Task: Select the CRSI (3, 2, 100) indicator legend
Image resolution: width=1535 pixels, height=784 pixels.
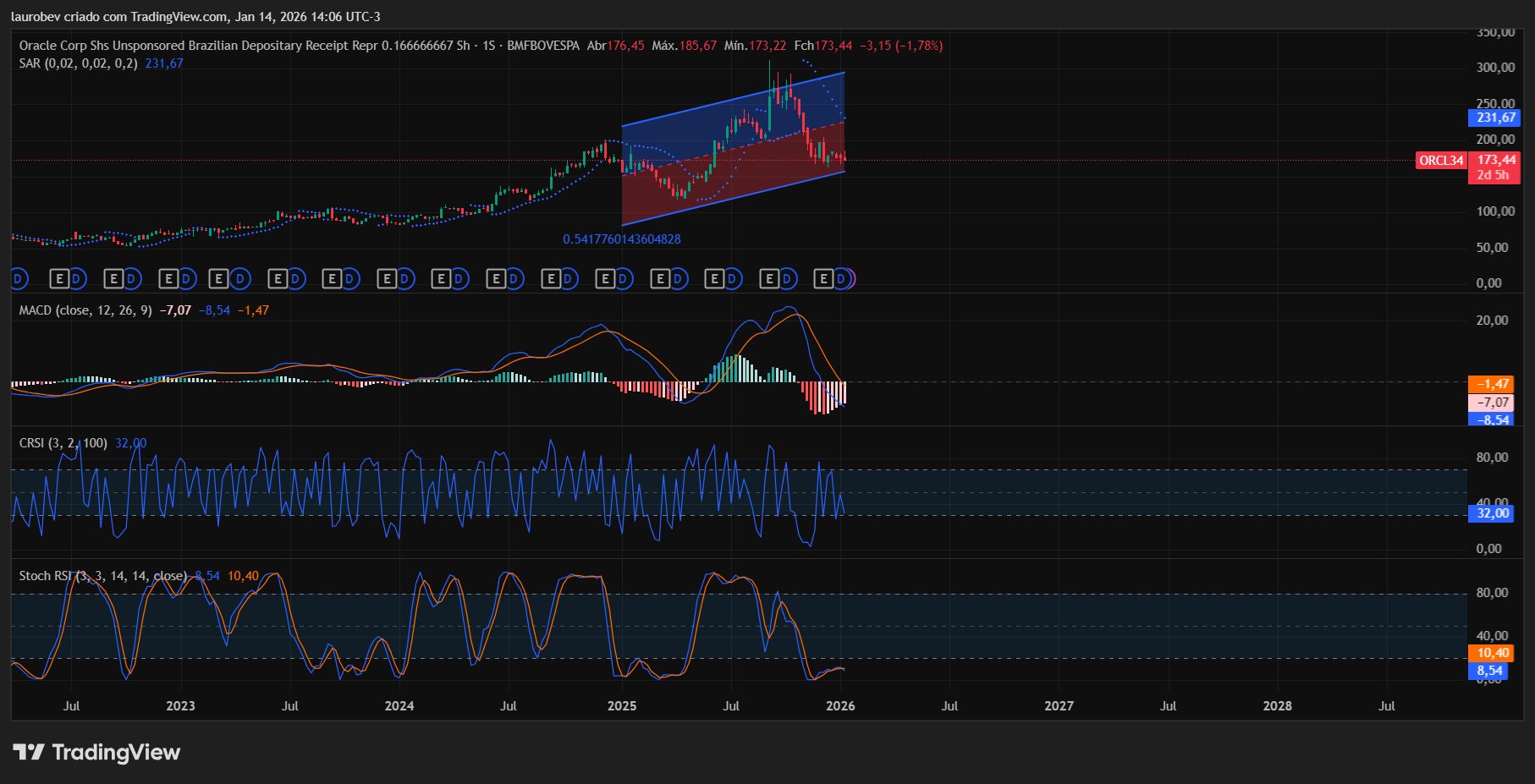Action: coord(63,443)
